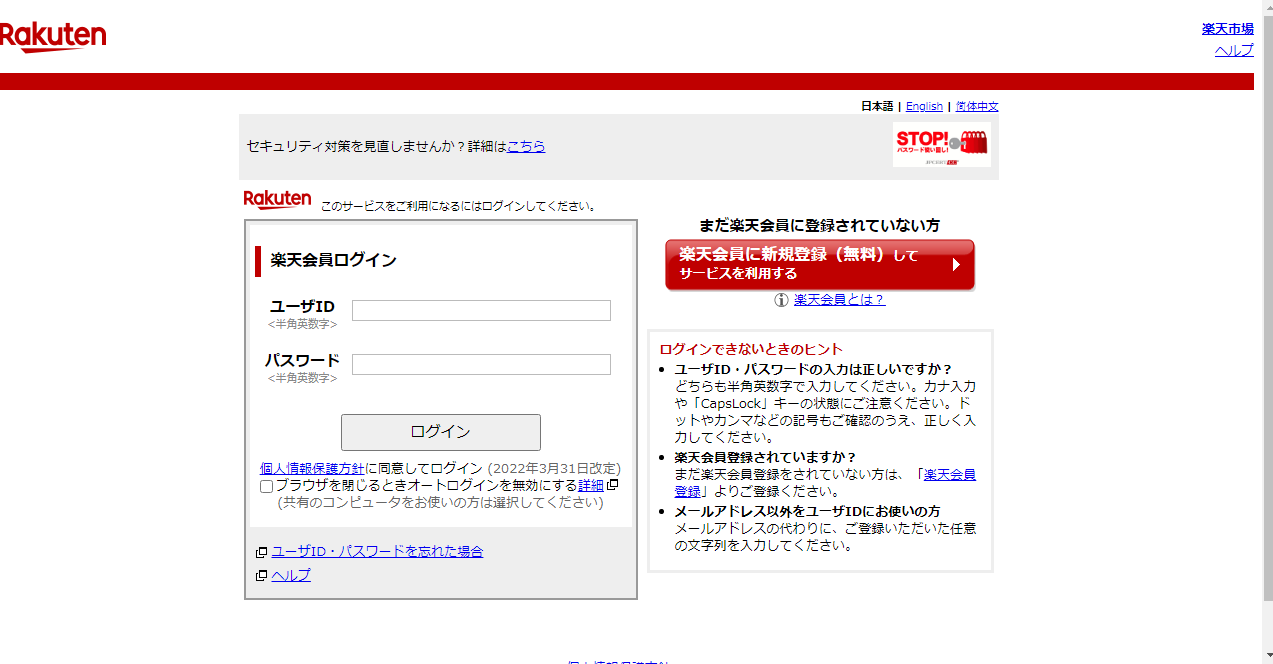Viewport: 1273px width, 664px height.
Task: Select 日本語 language option
Action: pyautogui.click(x=877, y=106)
